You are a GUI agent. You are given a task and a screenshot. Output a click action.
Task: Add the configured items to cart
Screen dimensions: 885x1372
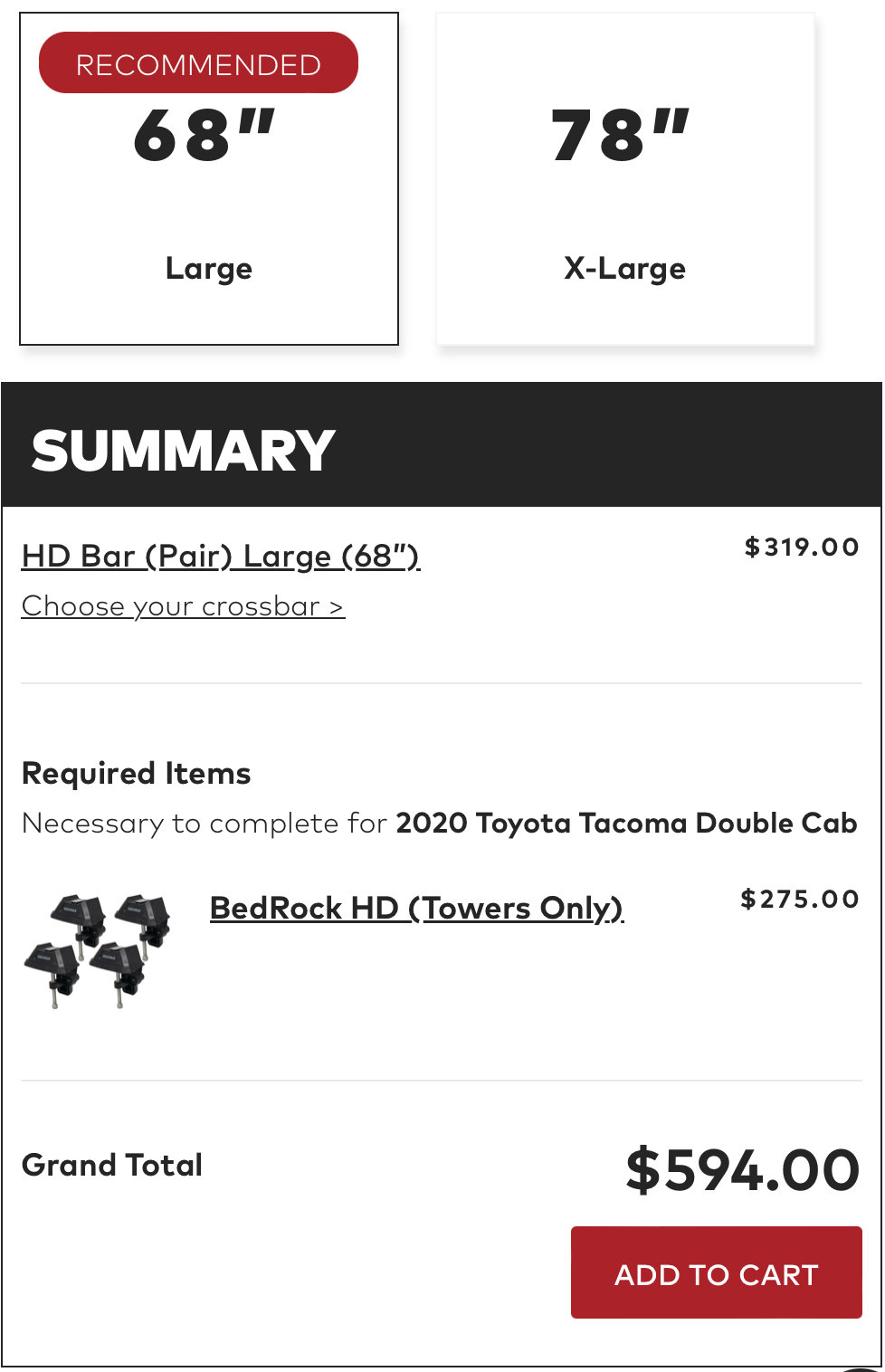click(x=716, y=1272)
